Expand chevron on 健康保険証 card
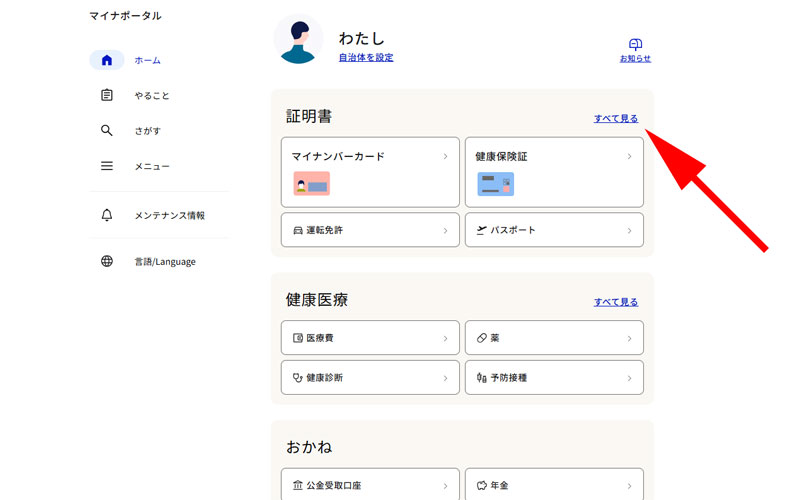 (x=629, y=156)
